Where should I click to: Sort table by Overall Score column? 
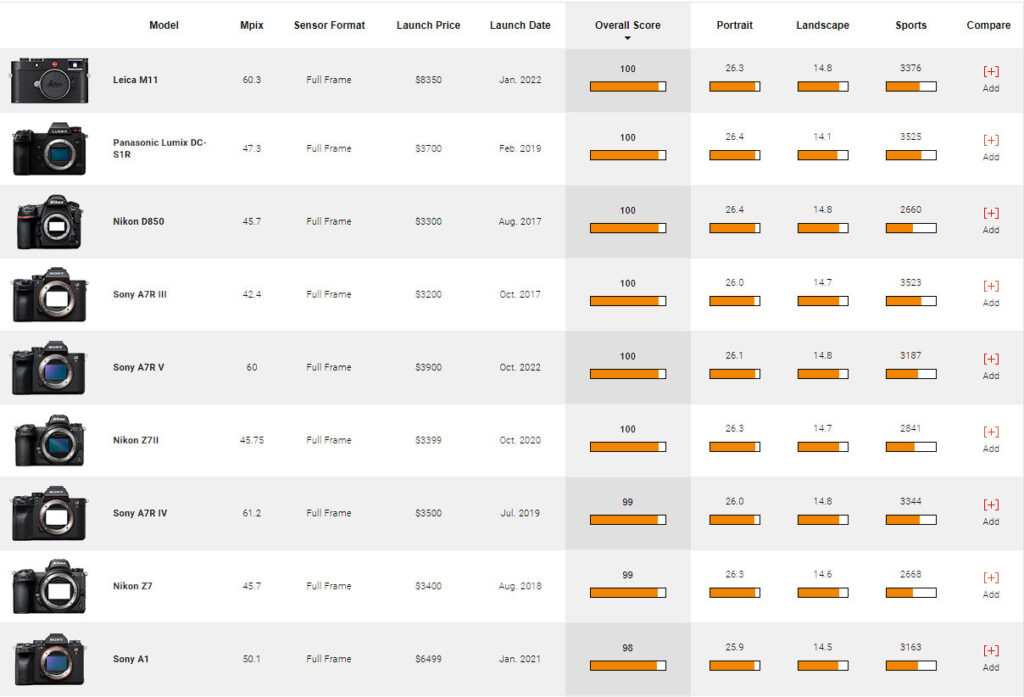[628, 25]
